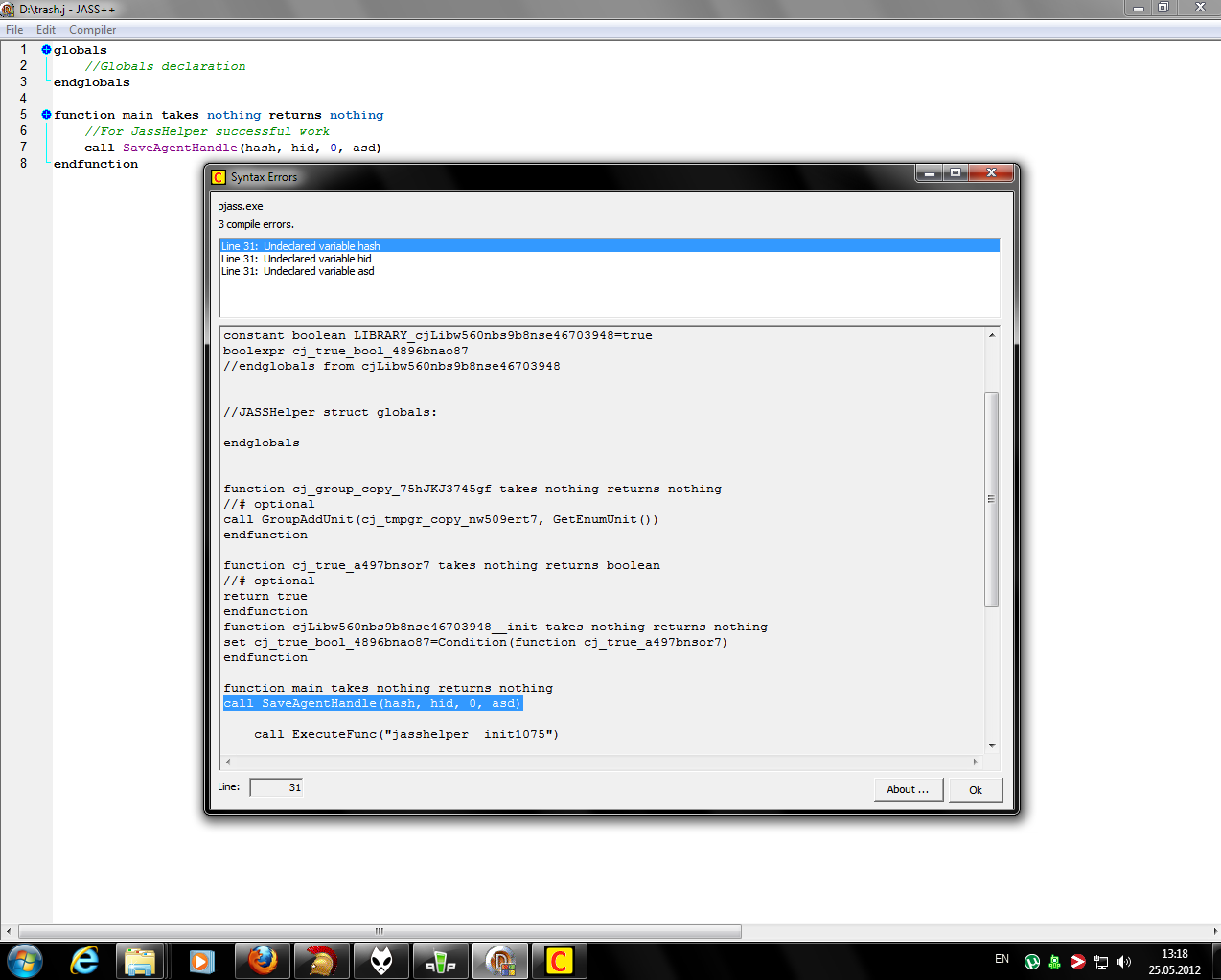Select error 'Undeclared variable hash'
The height and width of the screenshot is (980, 1221).
click(x=610, y=246)
